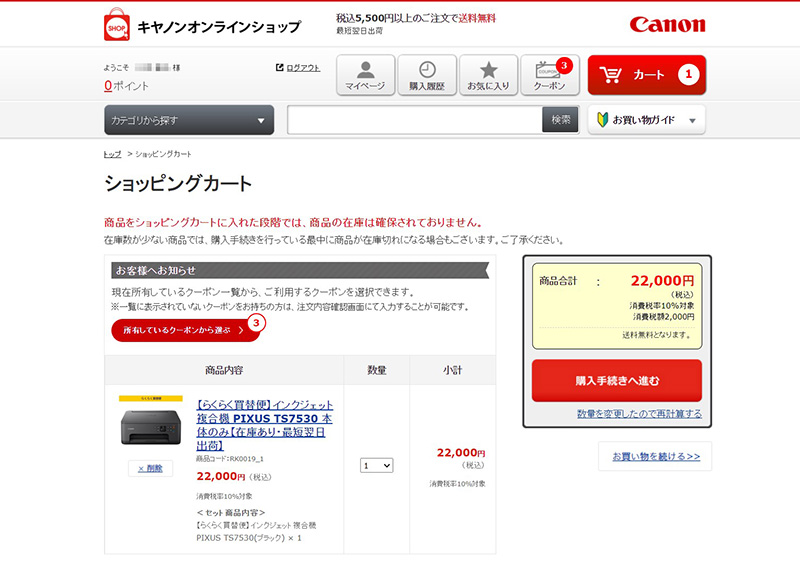Viewport: 800px width, 572px height.
Task: Click the 商品内容 column header
Action: pyautogui.click(x=224, y=370)
